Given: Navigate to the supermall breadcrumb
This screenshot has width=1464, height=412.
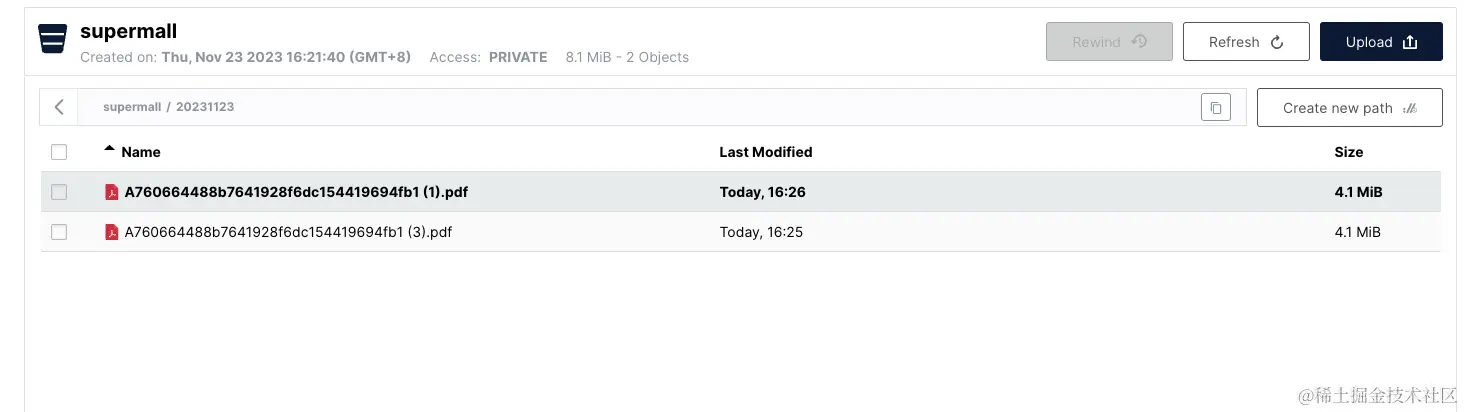Looking at the screenshot, I should 131,107.
